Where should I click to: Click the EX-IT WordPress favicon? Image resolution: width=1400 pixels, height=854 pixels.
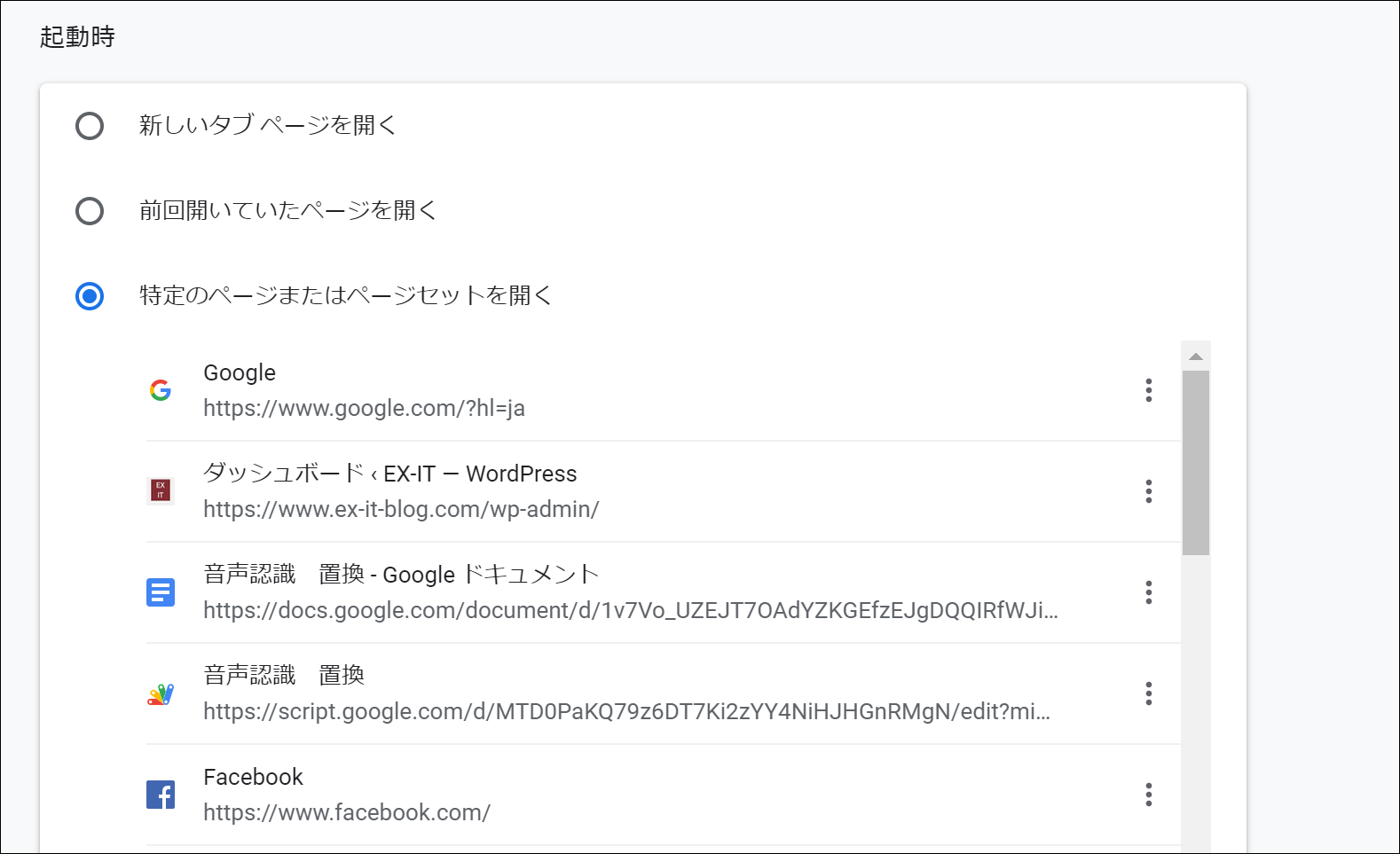[x=161, y=490]
